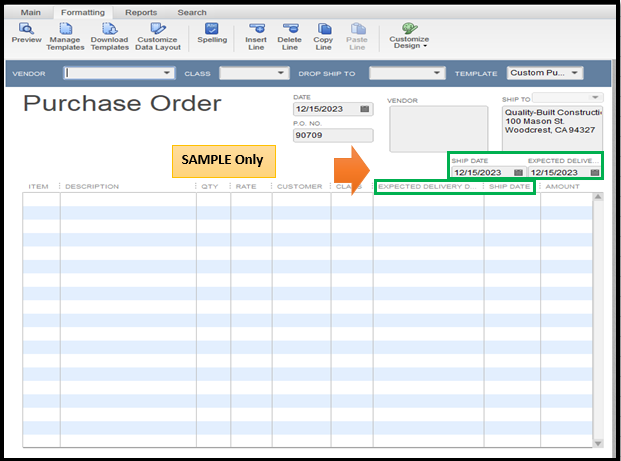Click the CUSTOMER column header

pyautogui.click(x=299, y=187)
